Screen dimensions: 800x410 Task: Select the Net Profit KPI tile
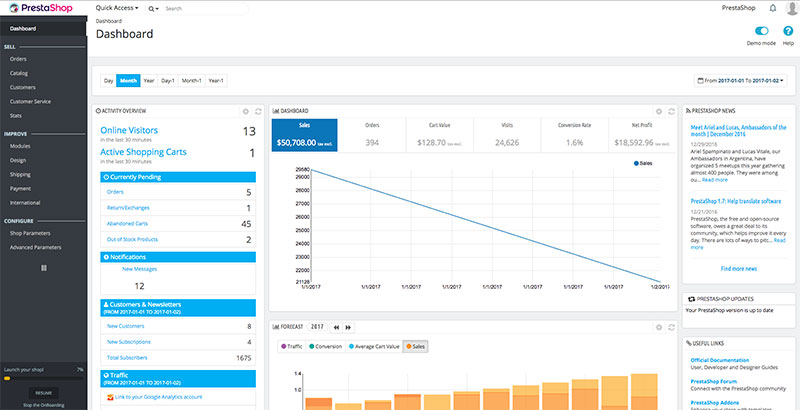point(641,135)
